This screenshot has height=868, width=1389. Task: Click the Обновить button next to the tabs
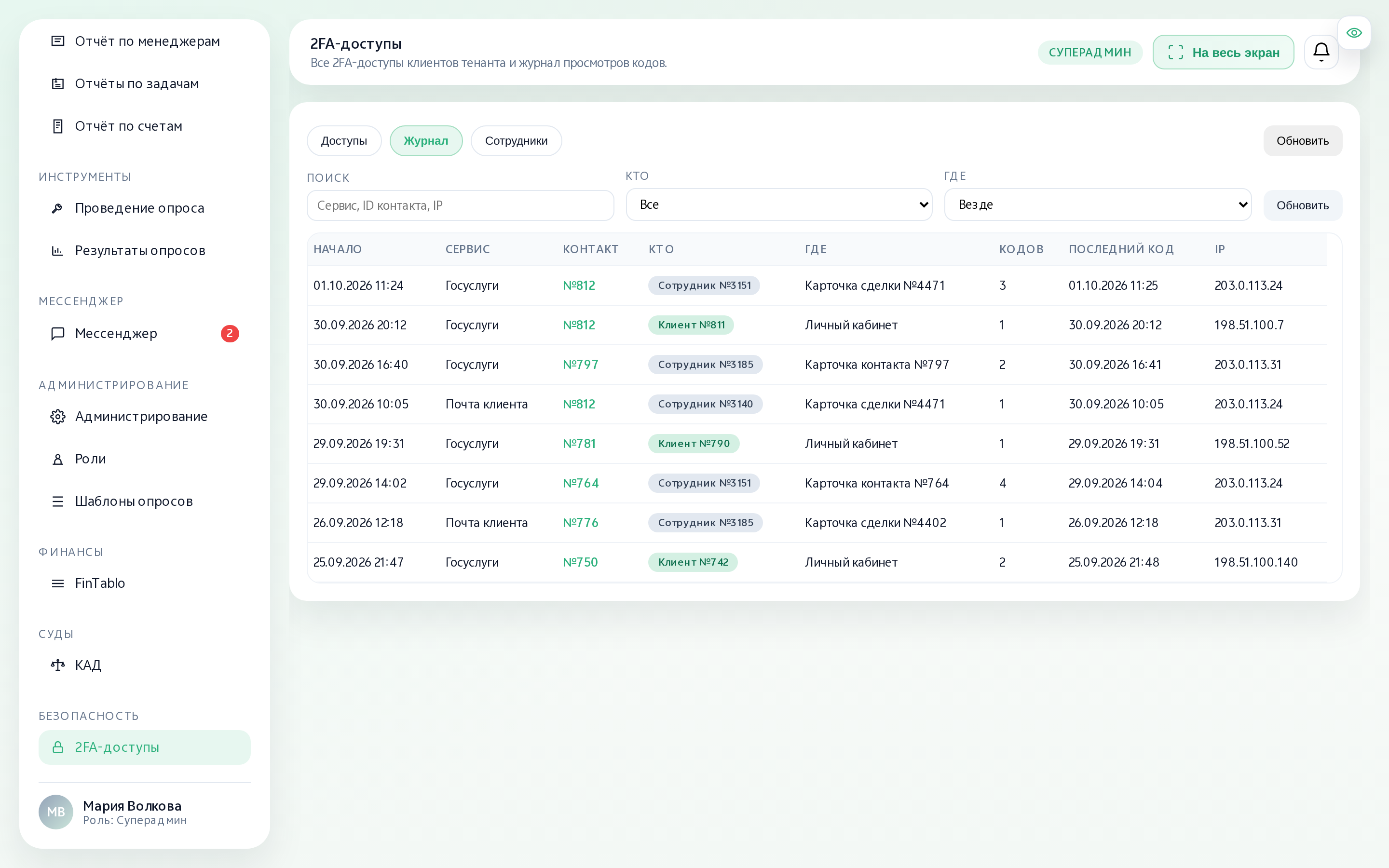[x=1302, y=141]
